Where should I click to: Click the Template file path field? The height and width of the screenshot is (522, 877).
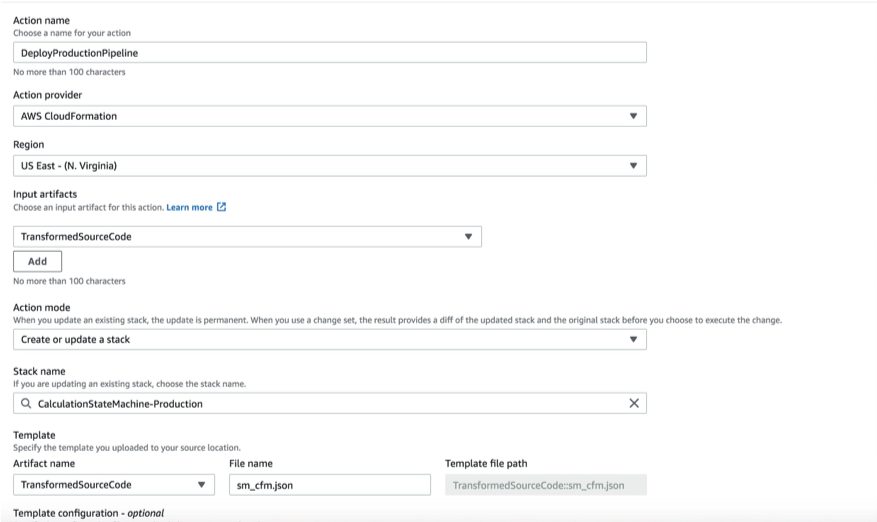click(x=546, y=485)
